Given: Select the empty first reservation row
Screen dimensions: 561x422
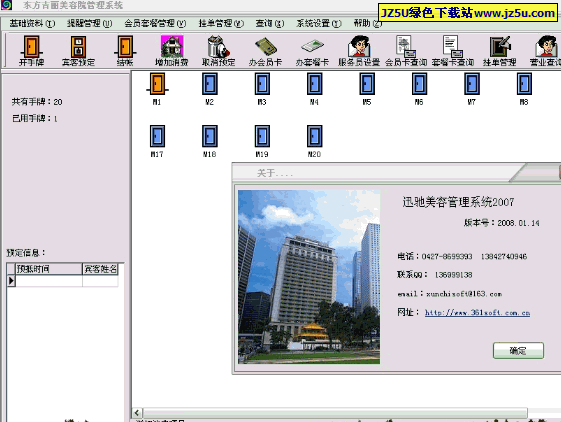Looking at the screenshot, I should (63, 281).
